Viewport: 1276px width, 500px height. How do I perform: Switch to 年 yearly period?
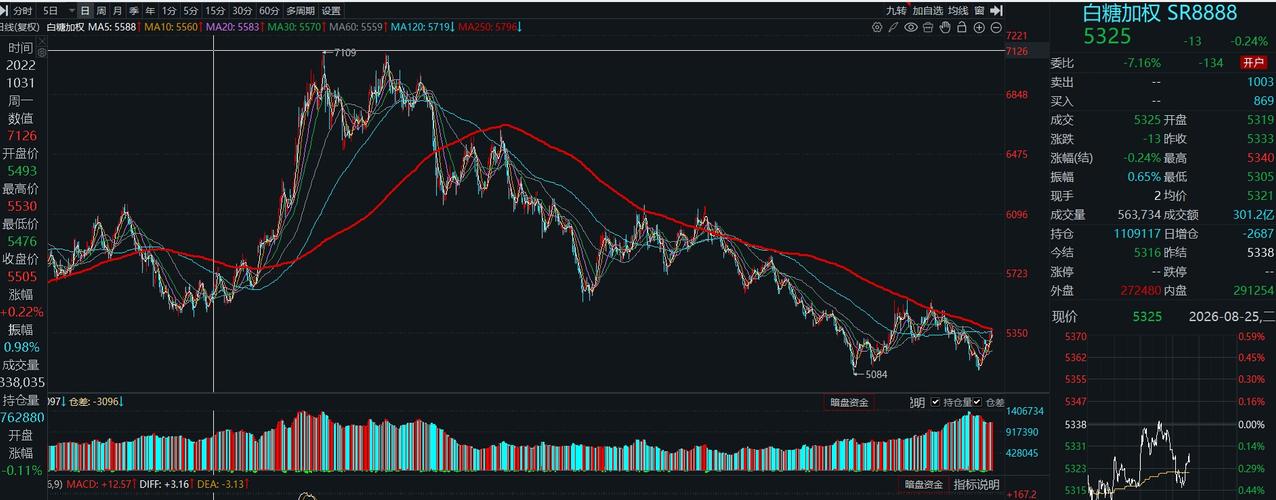(x=150, y=11)
